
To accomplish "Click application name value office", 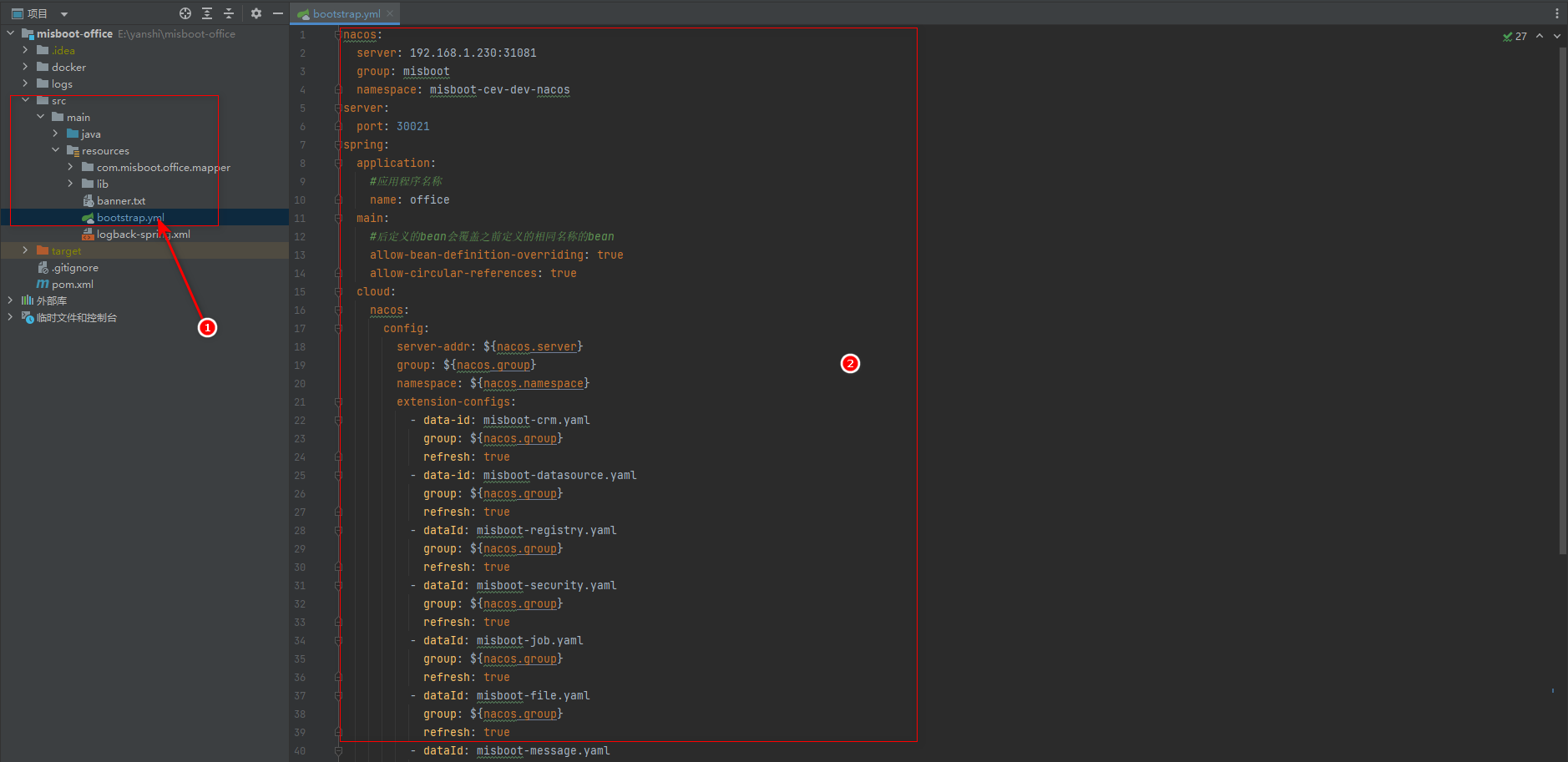I will point(429,199).
